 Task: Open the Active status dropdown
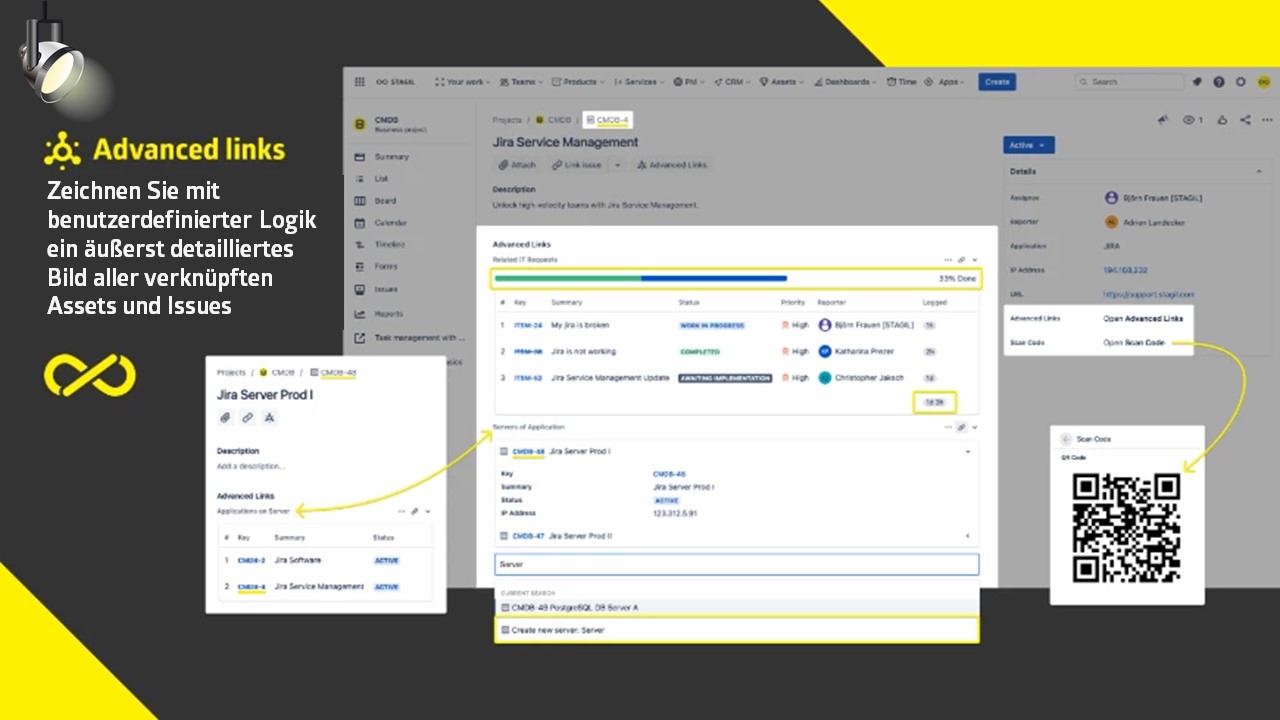(1028, 145)
